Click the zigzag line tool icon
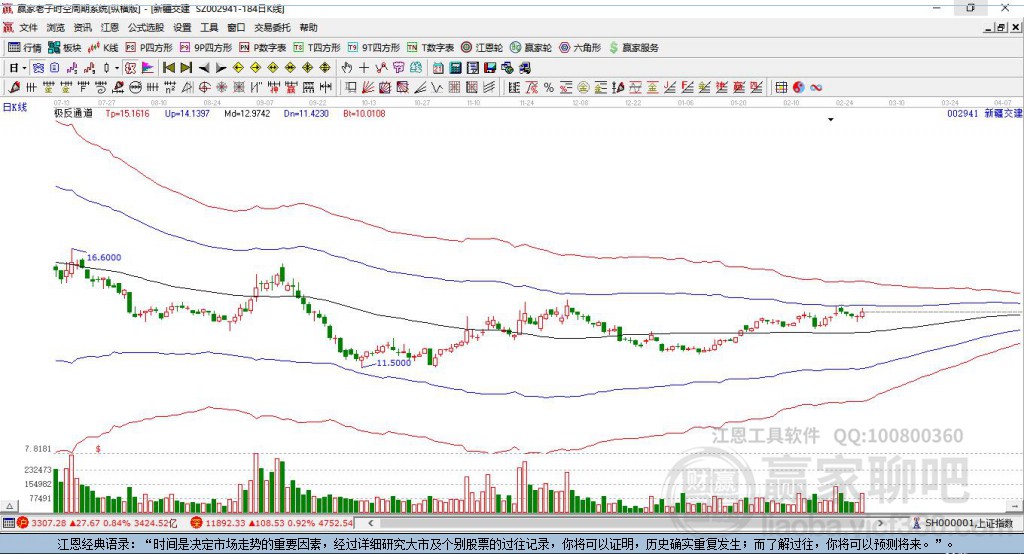The image size is (1024, 554). [437, 88]
